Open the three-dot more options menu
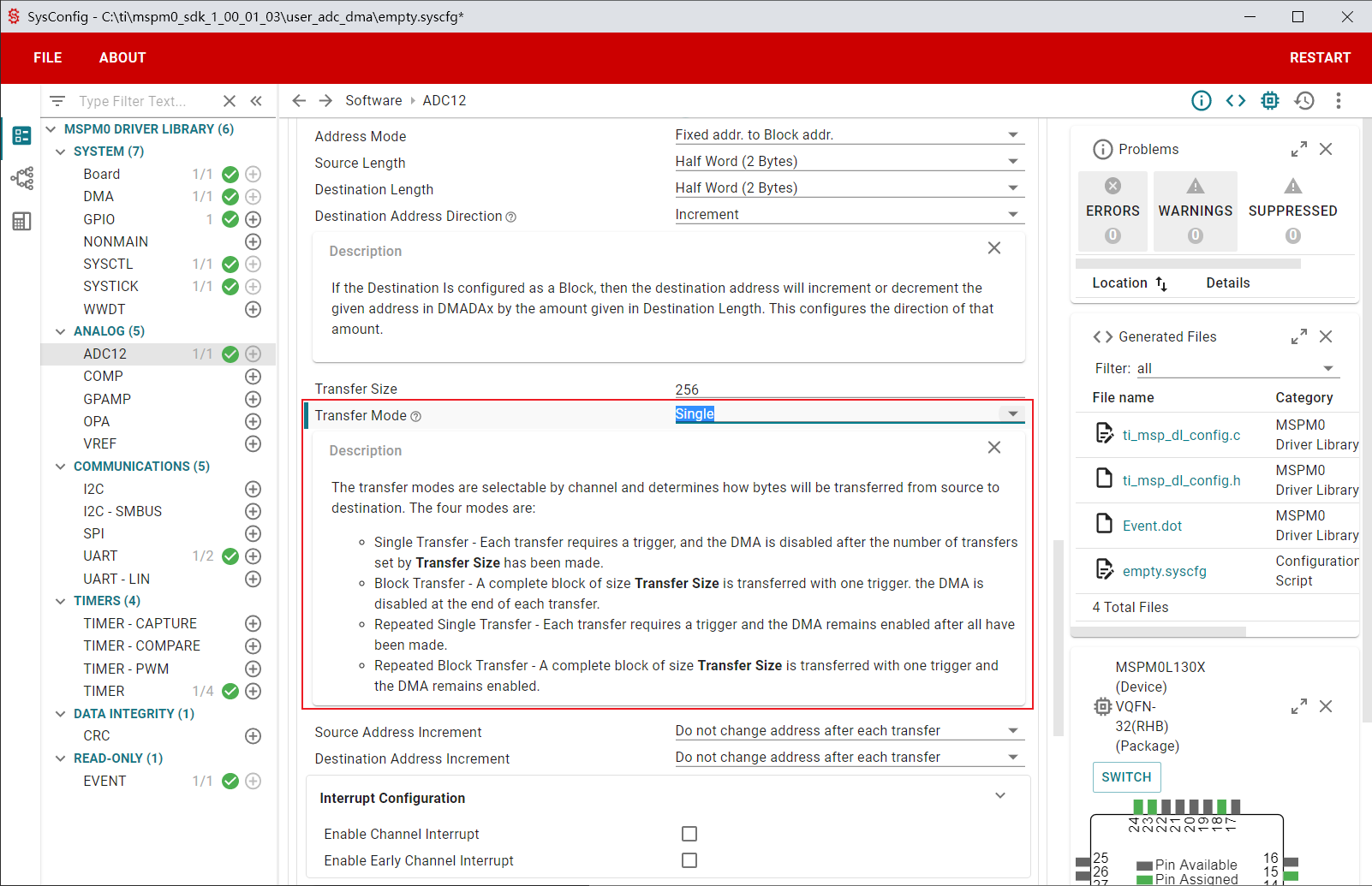The height and width of the screenshot is (886, 1372). pos(1339,101)
